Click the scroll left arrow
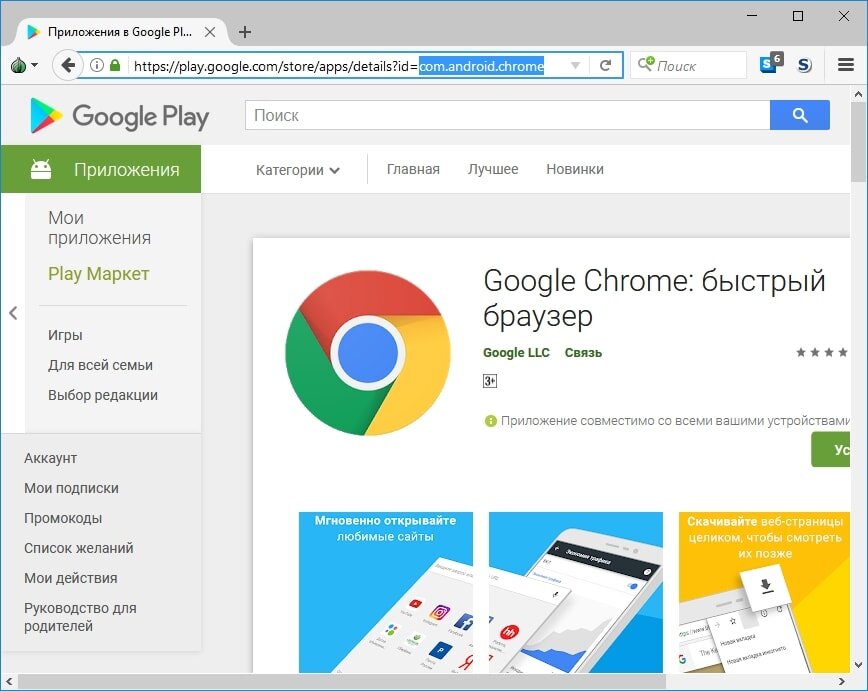868x691 pixels. [9, 681]
